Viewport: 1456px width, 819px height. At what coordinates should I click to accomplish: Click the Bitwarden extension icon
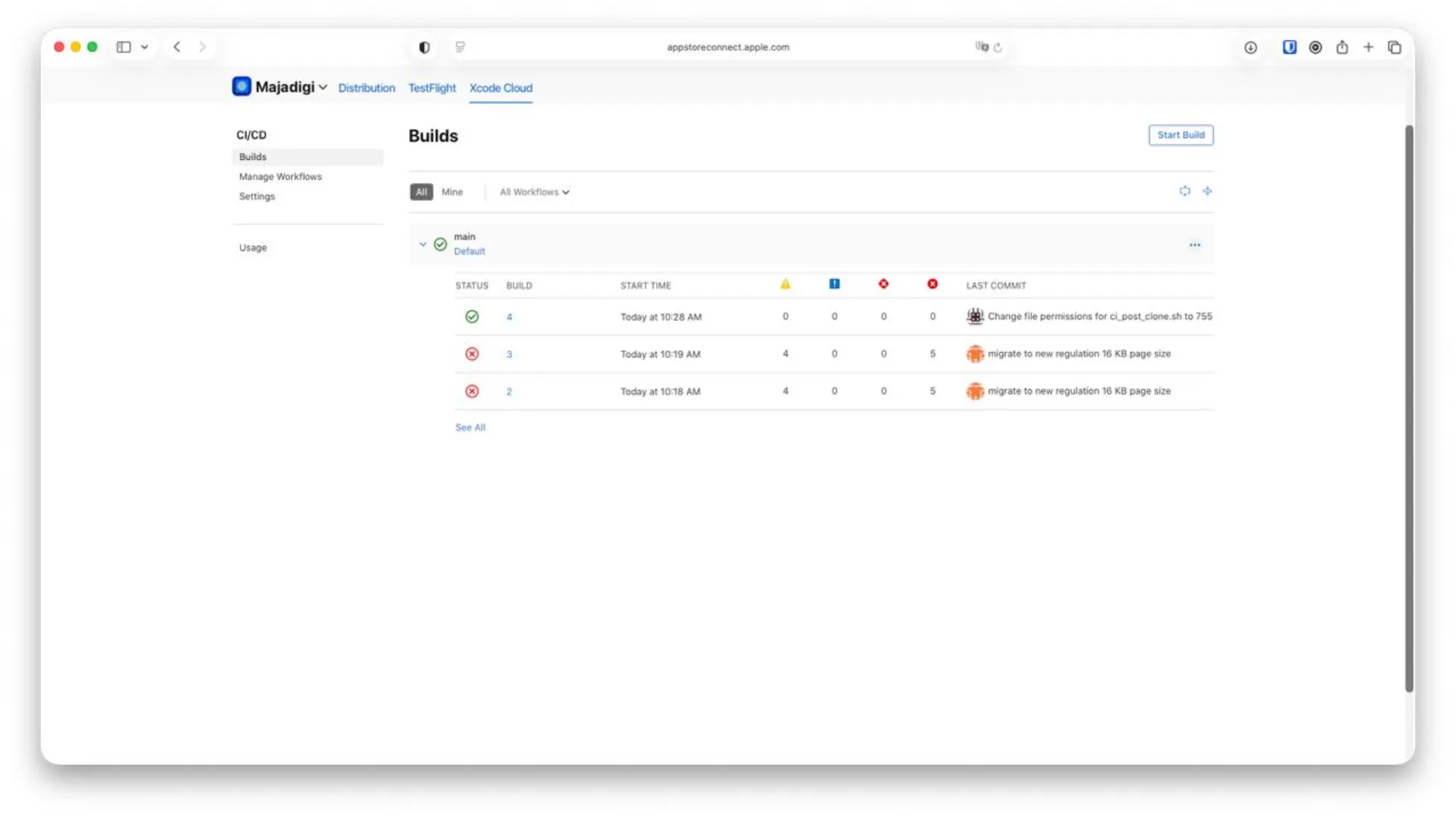[x=1289, y=47]
